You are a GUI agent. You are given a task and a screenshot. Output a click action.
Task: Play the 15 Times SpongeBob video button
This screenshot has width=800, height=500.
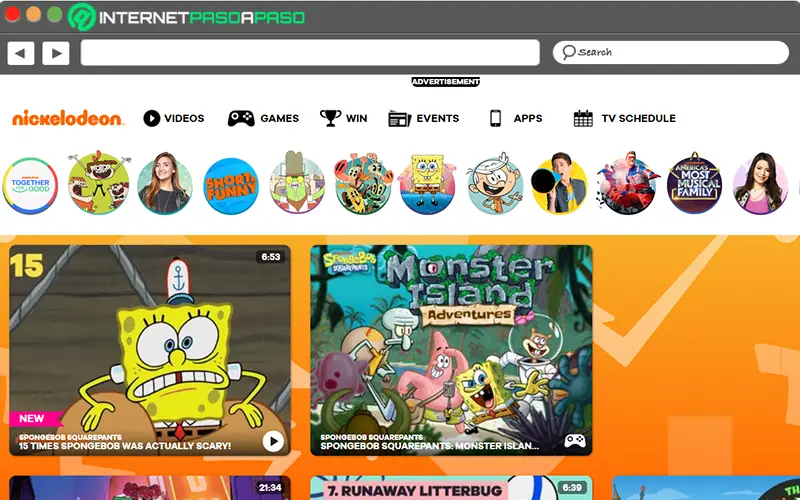pyautogui.click(x=273, y=441)
